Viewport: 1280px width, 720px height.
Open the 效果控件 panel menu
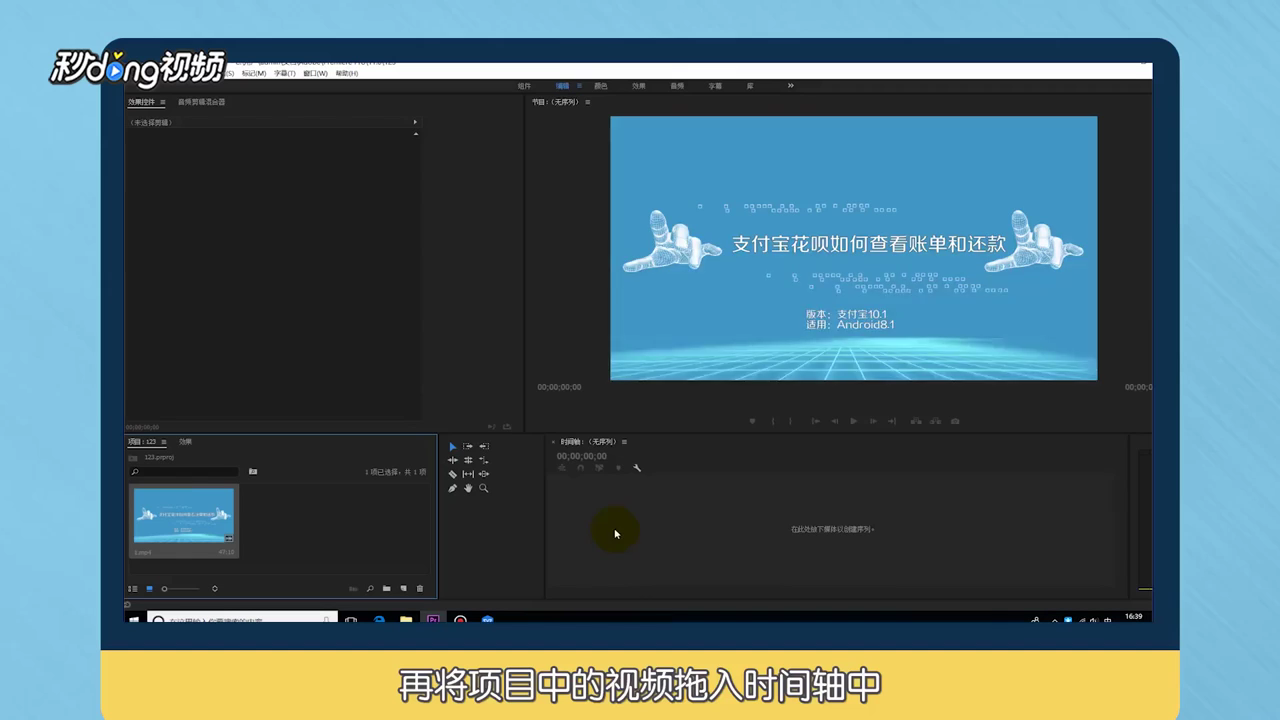pos(163,102)
